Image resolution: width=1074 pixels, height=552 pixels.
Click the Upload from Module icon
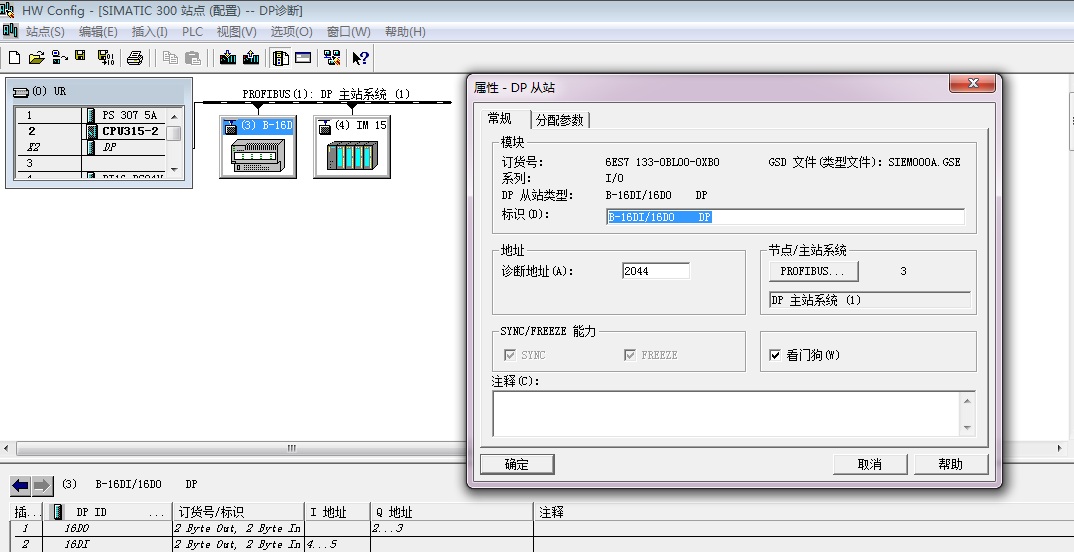251,58
